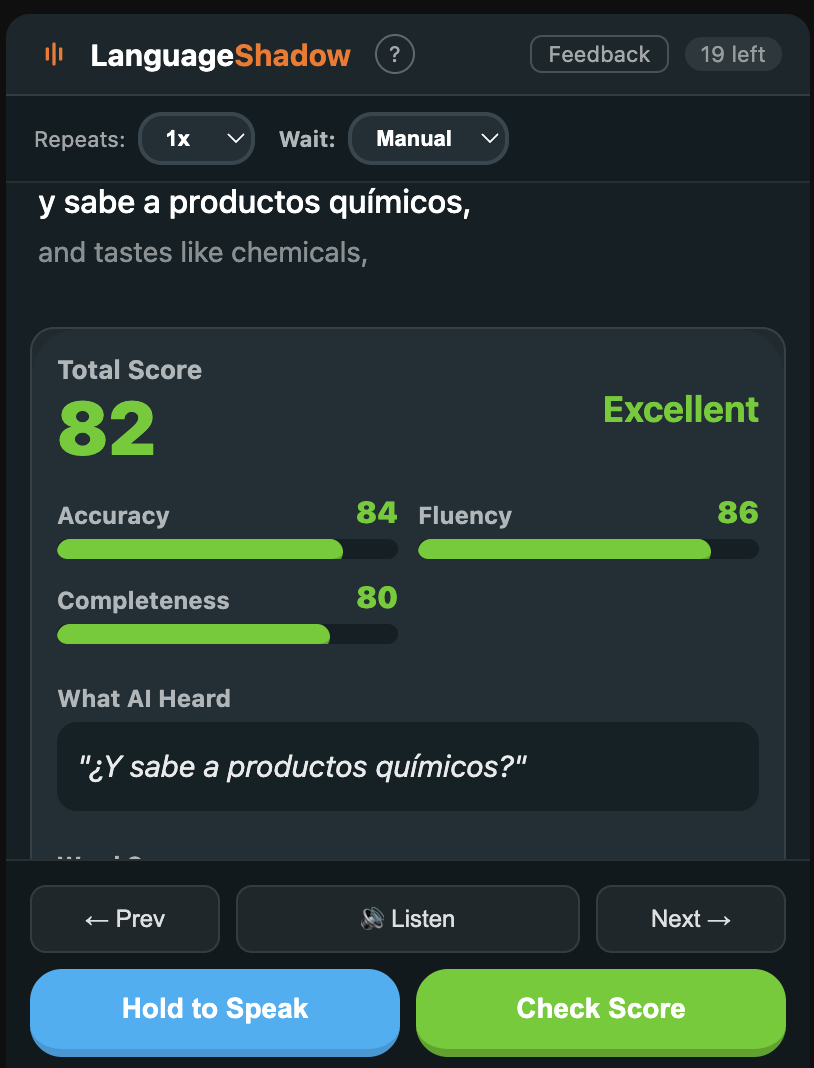This screenshot has width=814, height=1068.
Task: Play the sentence audio with Listen
Action: (x=407, y=918)
